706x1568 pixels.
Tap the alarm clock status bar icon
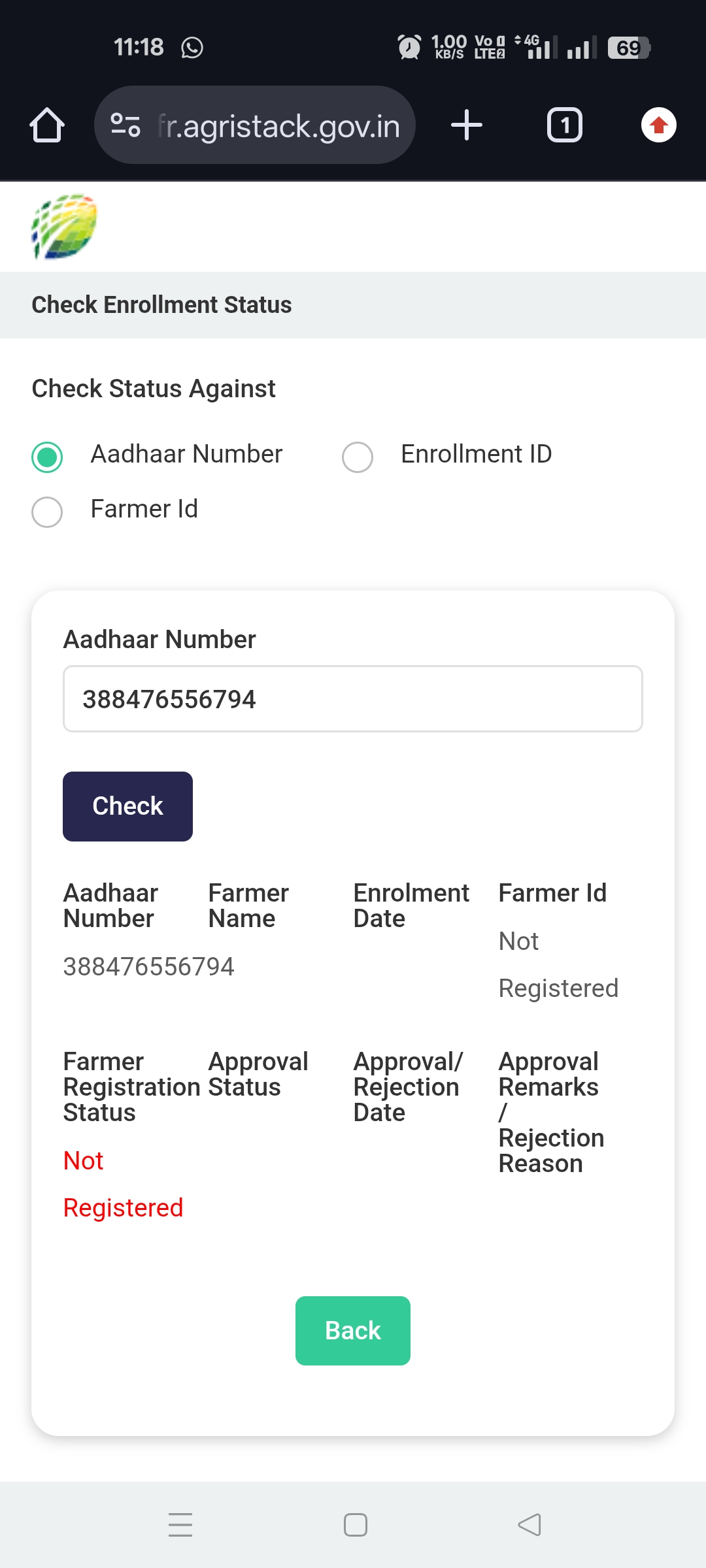click(409, 47)
